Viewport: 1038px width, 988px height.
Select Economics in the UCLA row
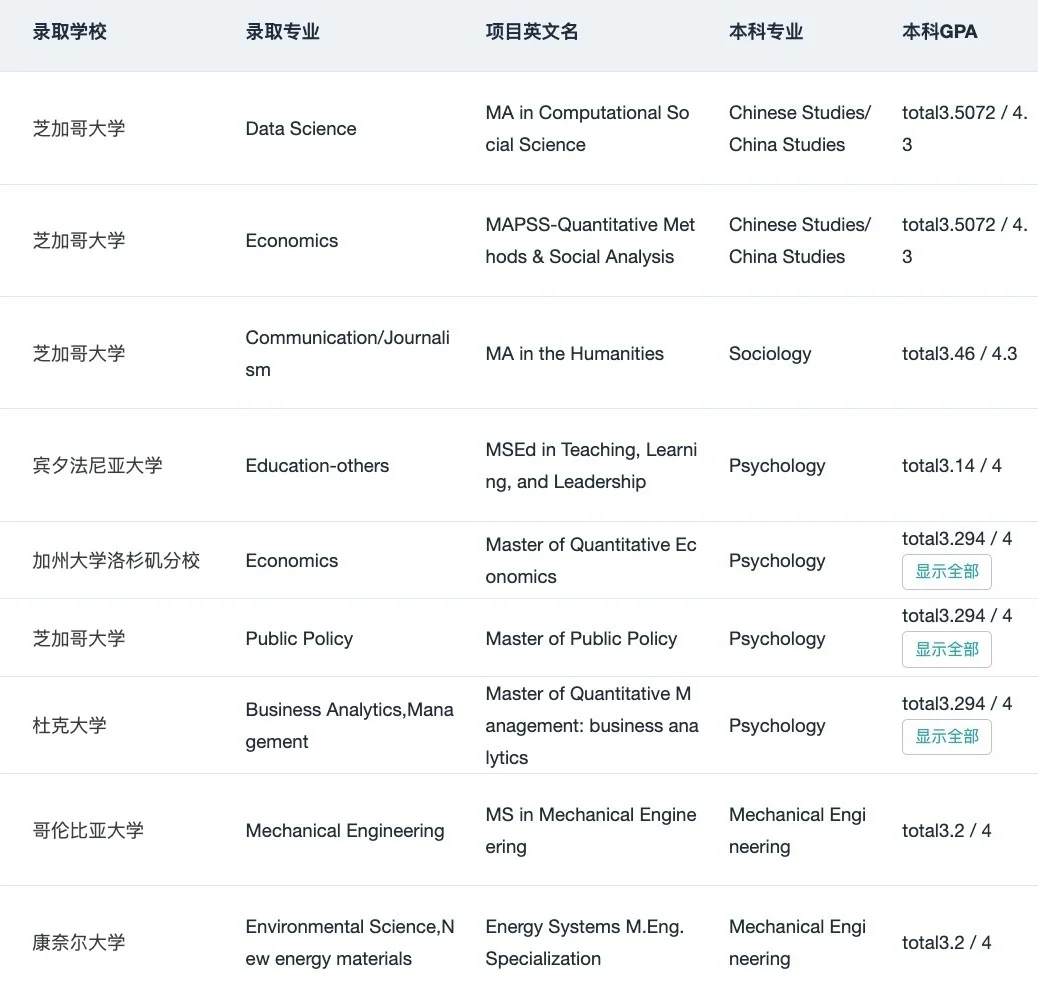point(291,561)
